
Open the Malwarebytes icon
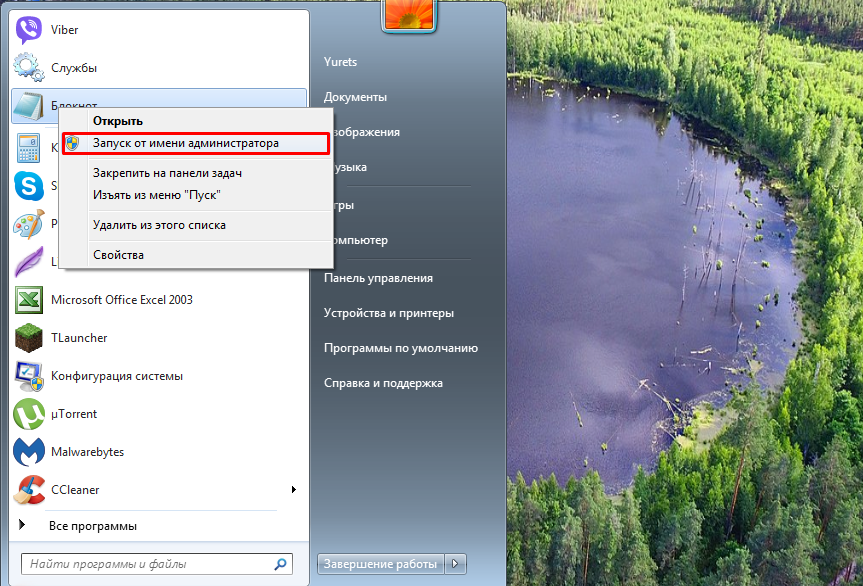click(29, 452)
